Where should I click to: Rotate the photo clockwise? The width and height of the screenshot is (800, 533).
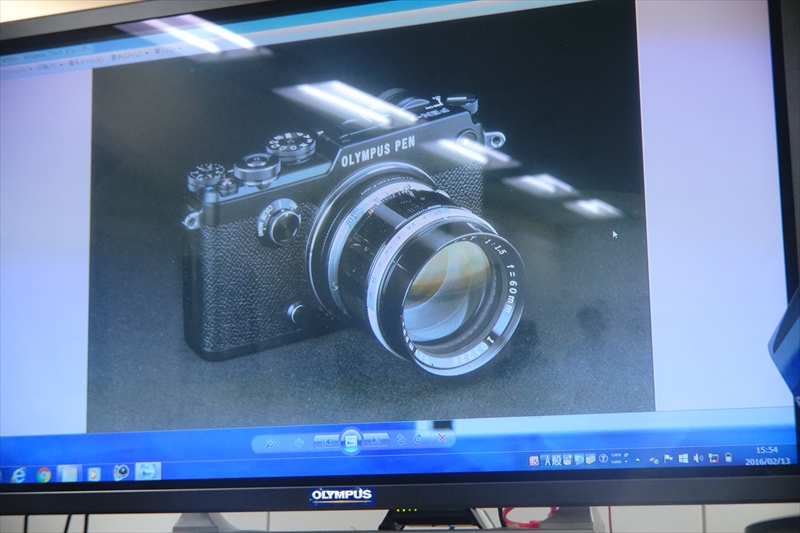tap(418, 439)
